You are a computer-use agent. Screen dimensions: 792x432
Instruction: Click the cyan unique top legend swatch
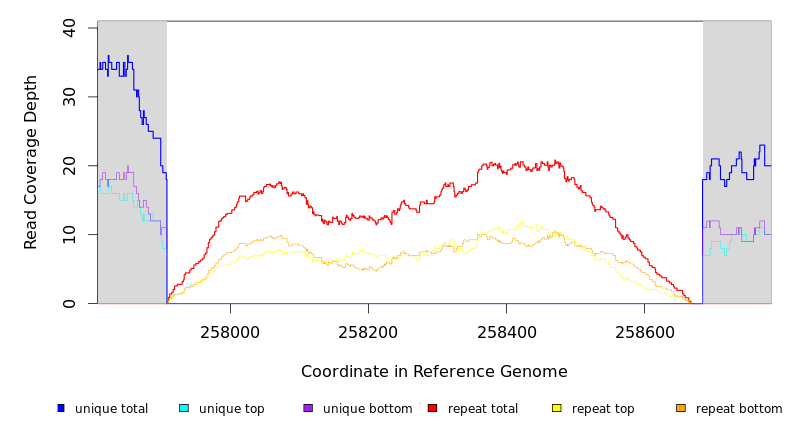tap(184, 408)
